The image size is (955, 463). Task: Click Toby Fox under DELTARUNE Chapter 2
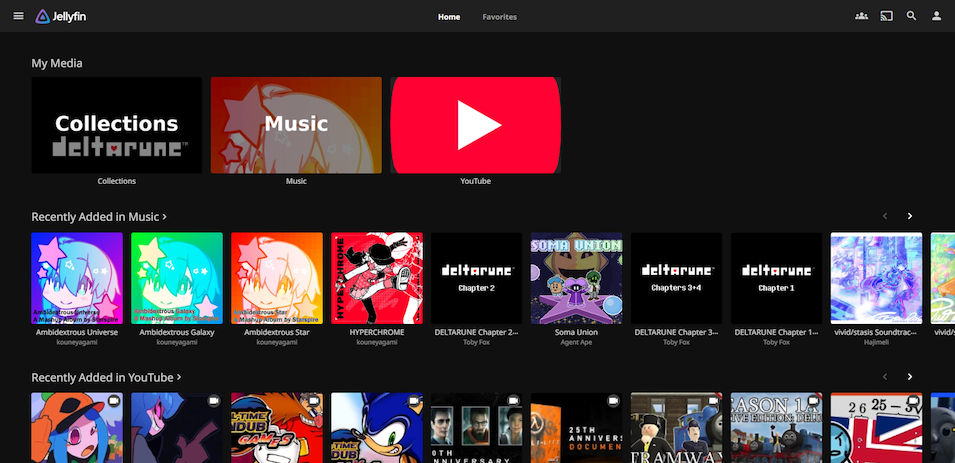click(477, 342)
